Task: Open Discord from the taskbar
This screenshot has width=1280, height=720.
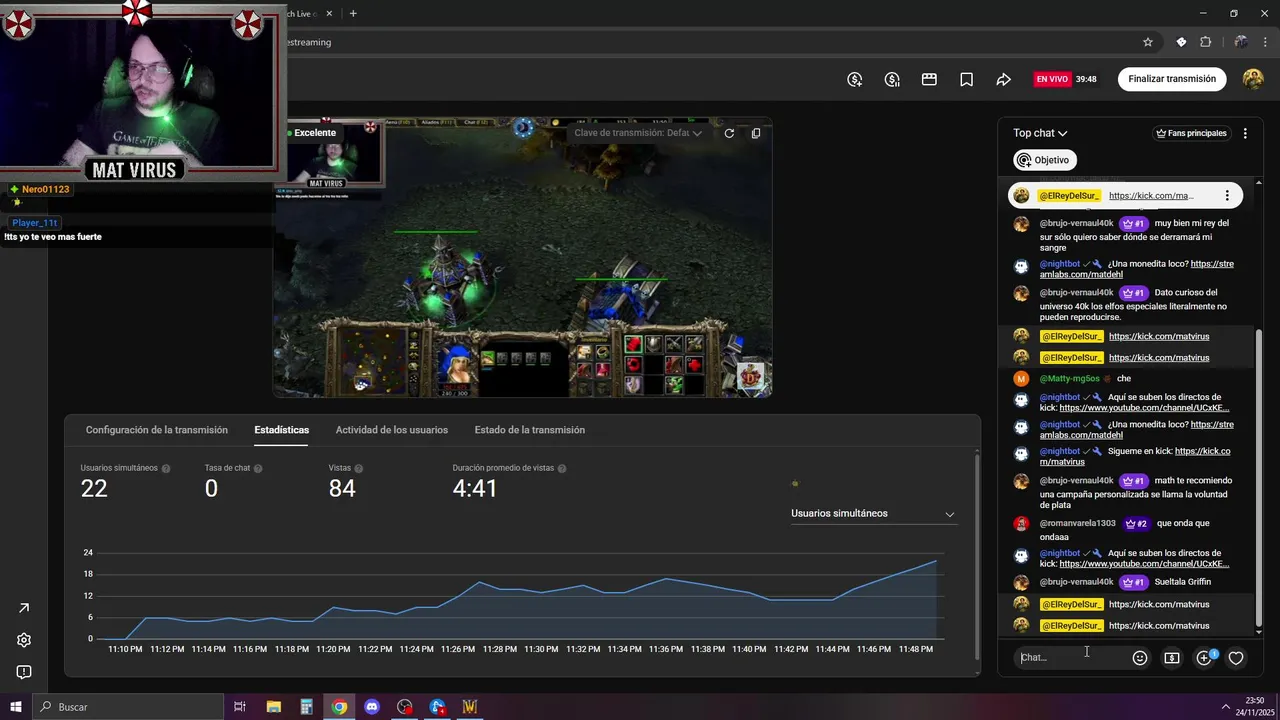Action: (372, 707)
